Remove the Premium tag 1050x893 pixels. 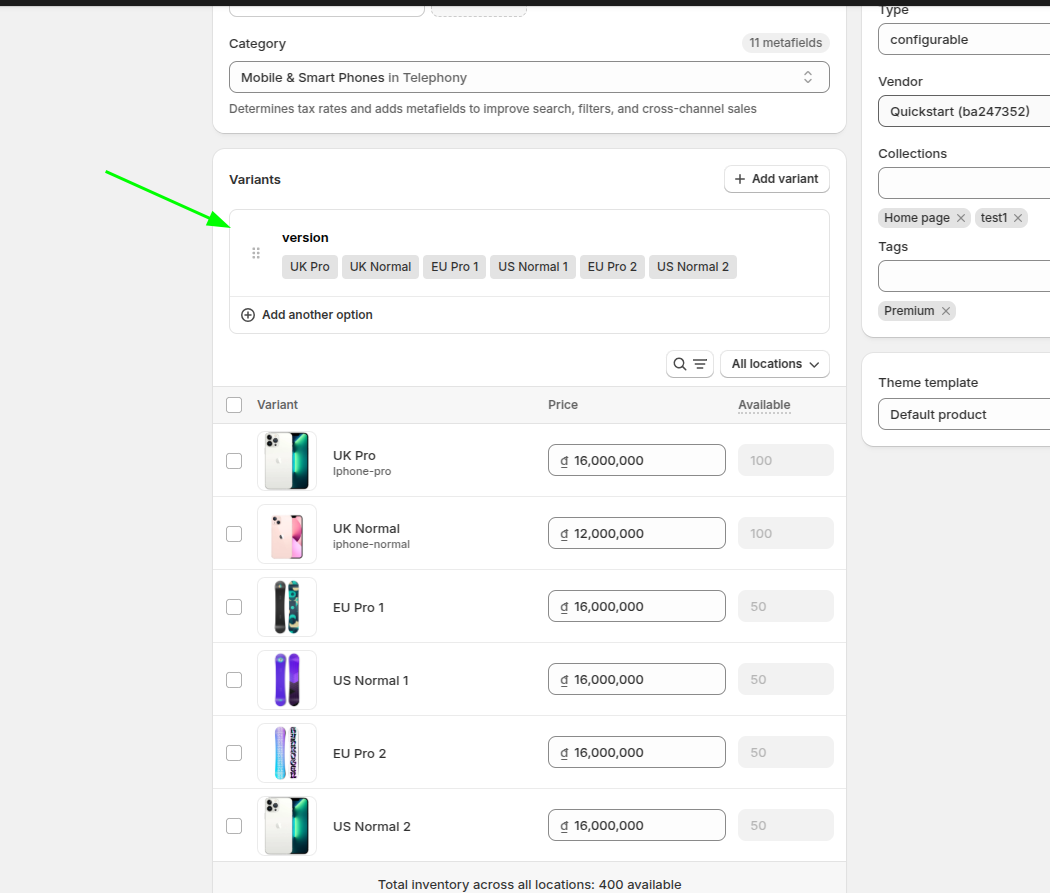pos(946,311)
